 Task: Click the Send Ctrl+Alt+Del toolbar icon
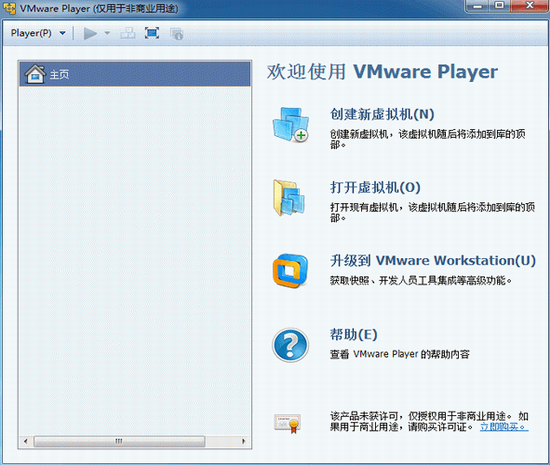[x=128, y=34]
